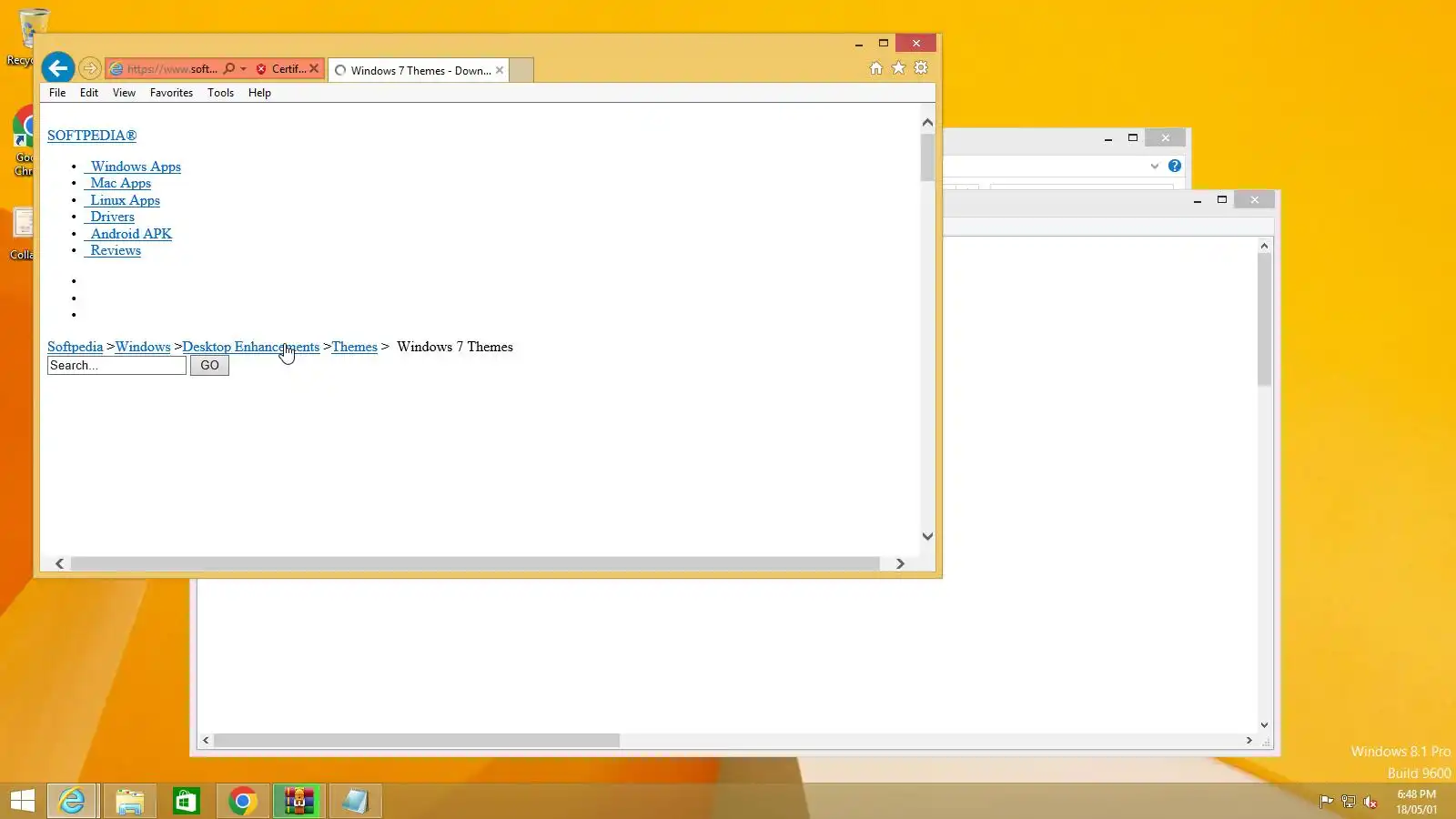Open the Android APK link

pos(128,234)
